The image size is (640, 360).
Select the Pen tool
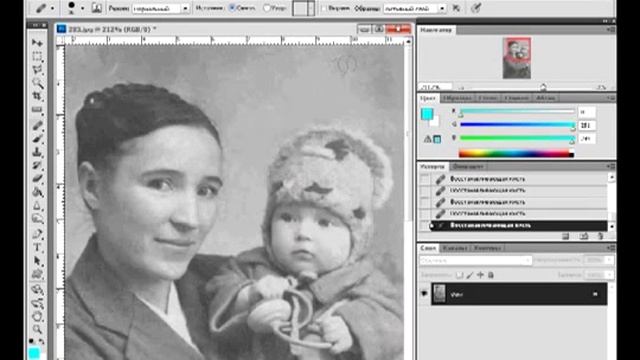pyautogui.click(x=37, y=234)
